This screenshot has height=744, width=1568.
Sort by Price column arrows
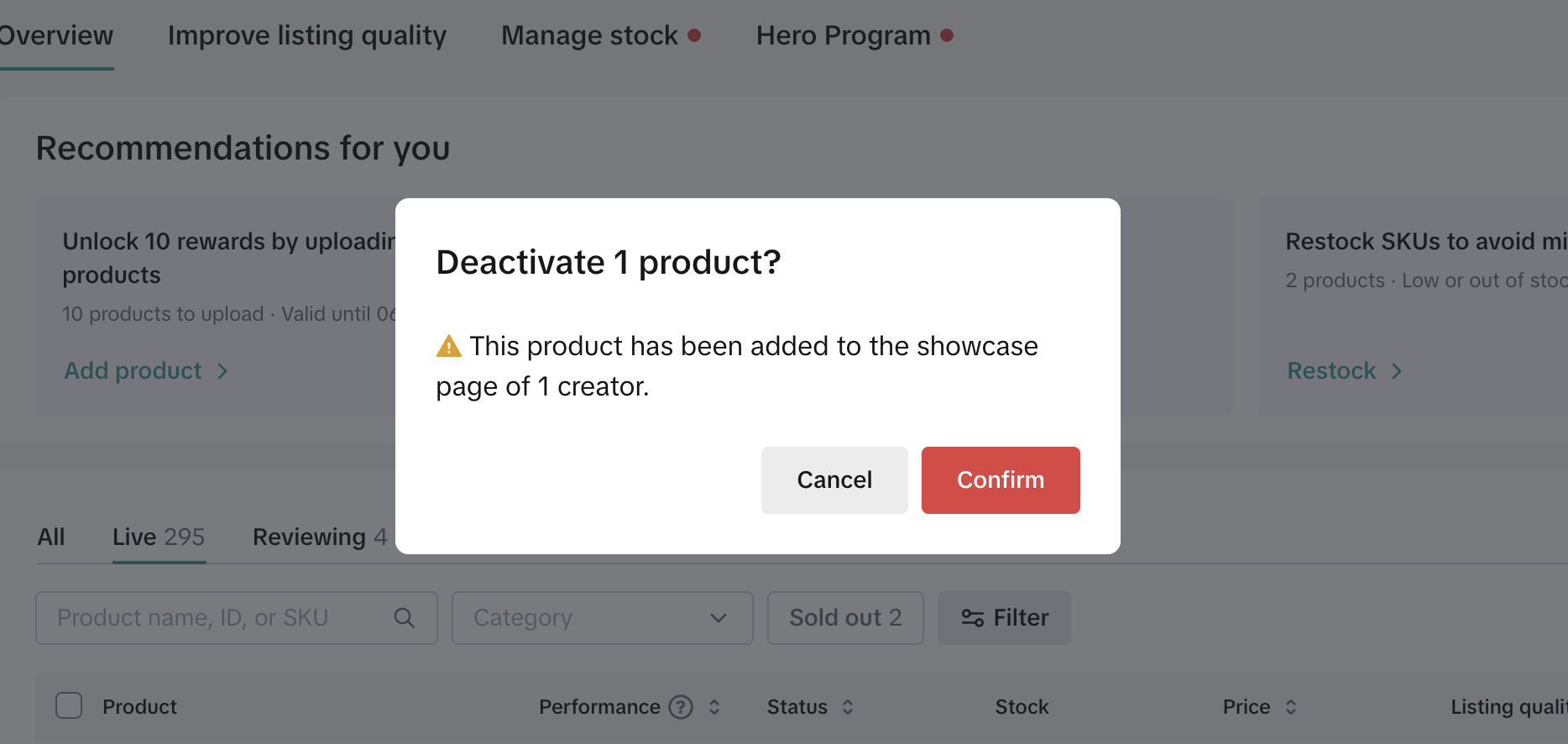(x=1291, y=707)
